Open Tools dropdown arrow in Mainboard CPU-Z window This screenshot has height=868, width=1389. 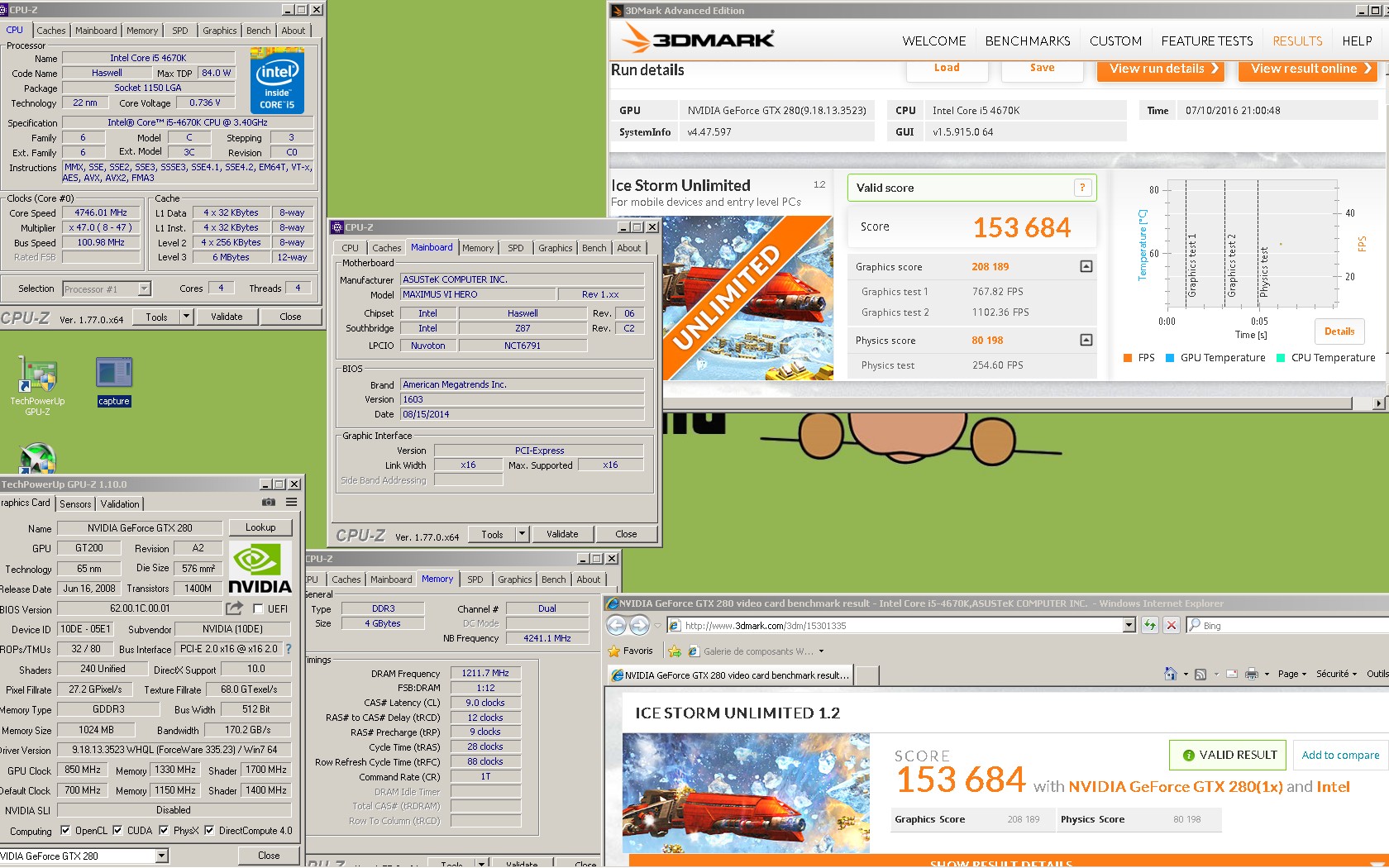tap(522, 534)
